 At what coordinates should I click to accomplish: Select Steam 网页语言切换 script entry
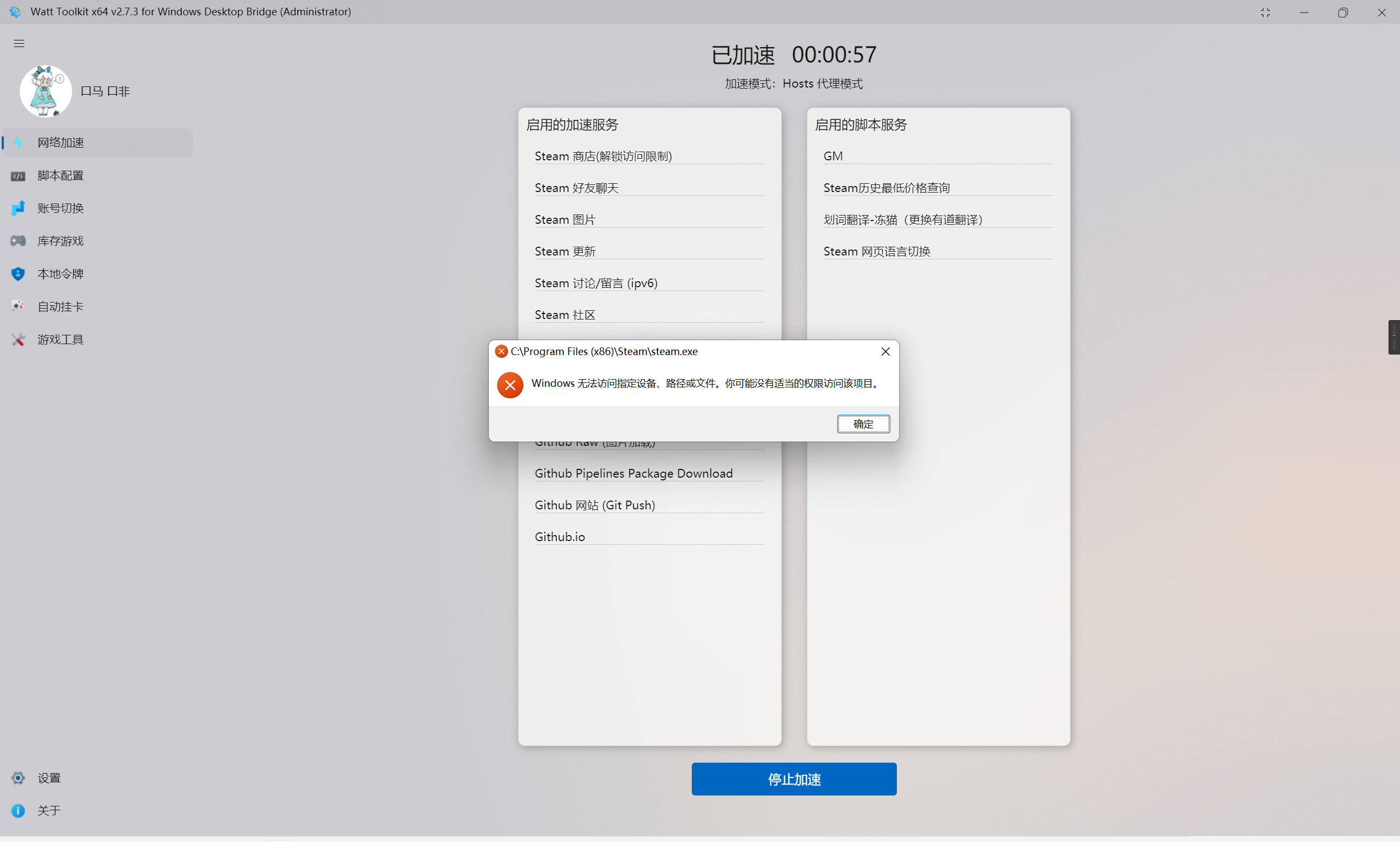pyautogui.click(x=938, y=251)
